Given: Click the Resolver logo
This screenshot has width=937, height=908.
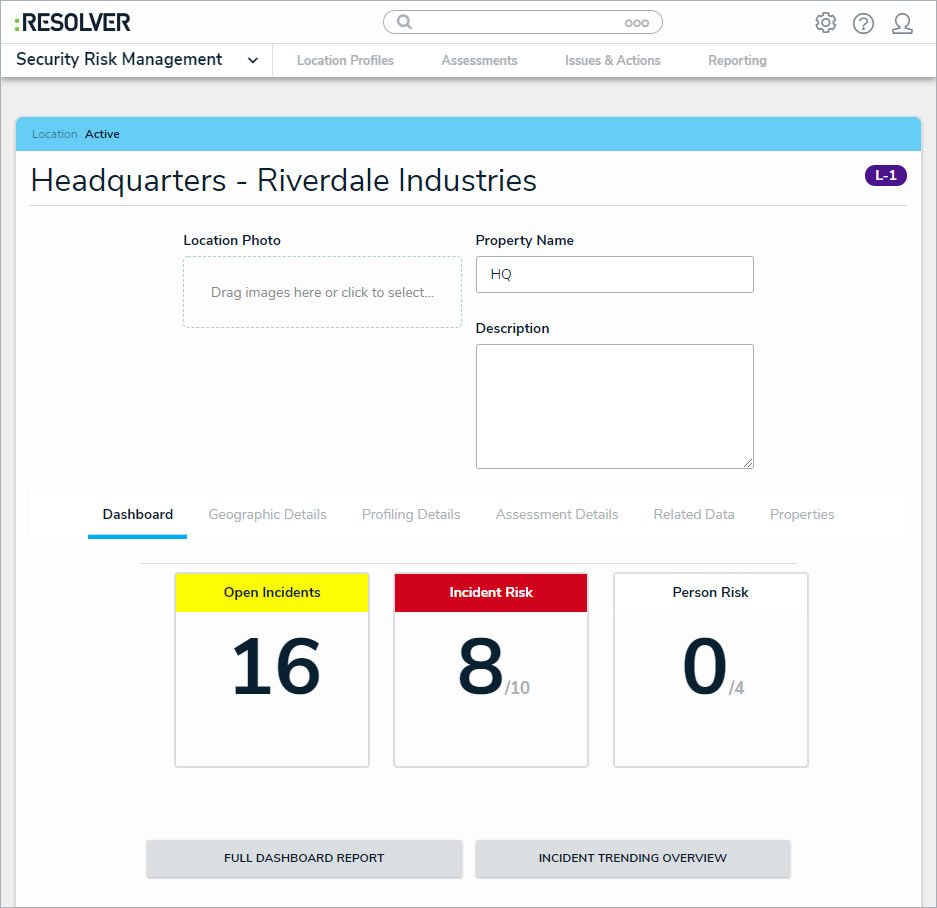Looking at the screenshot, I should click(x=73, y=22).
